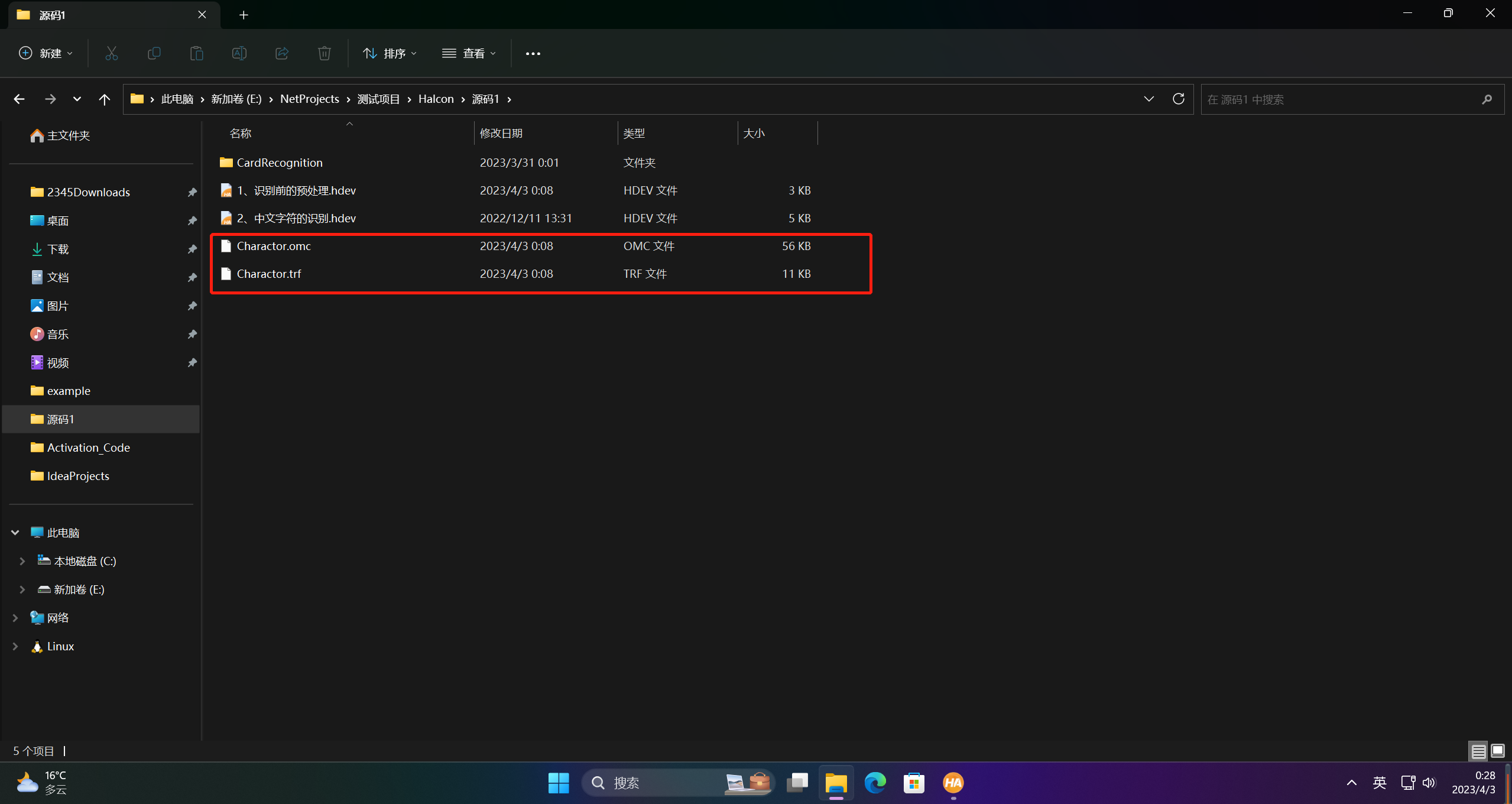Open address bar history dropdown chevron
Image resolution: width=1512 pixels, height=804 pixels.
pos(1148,99)
